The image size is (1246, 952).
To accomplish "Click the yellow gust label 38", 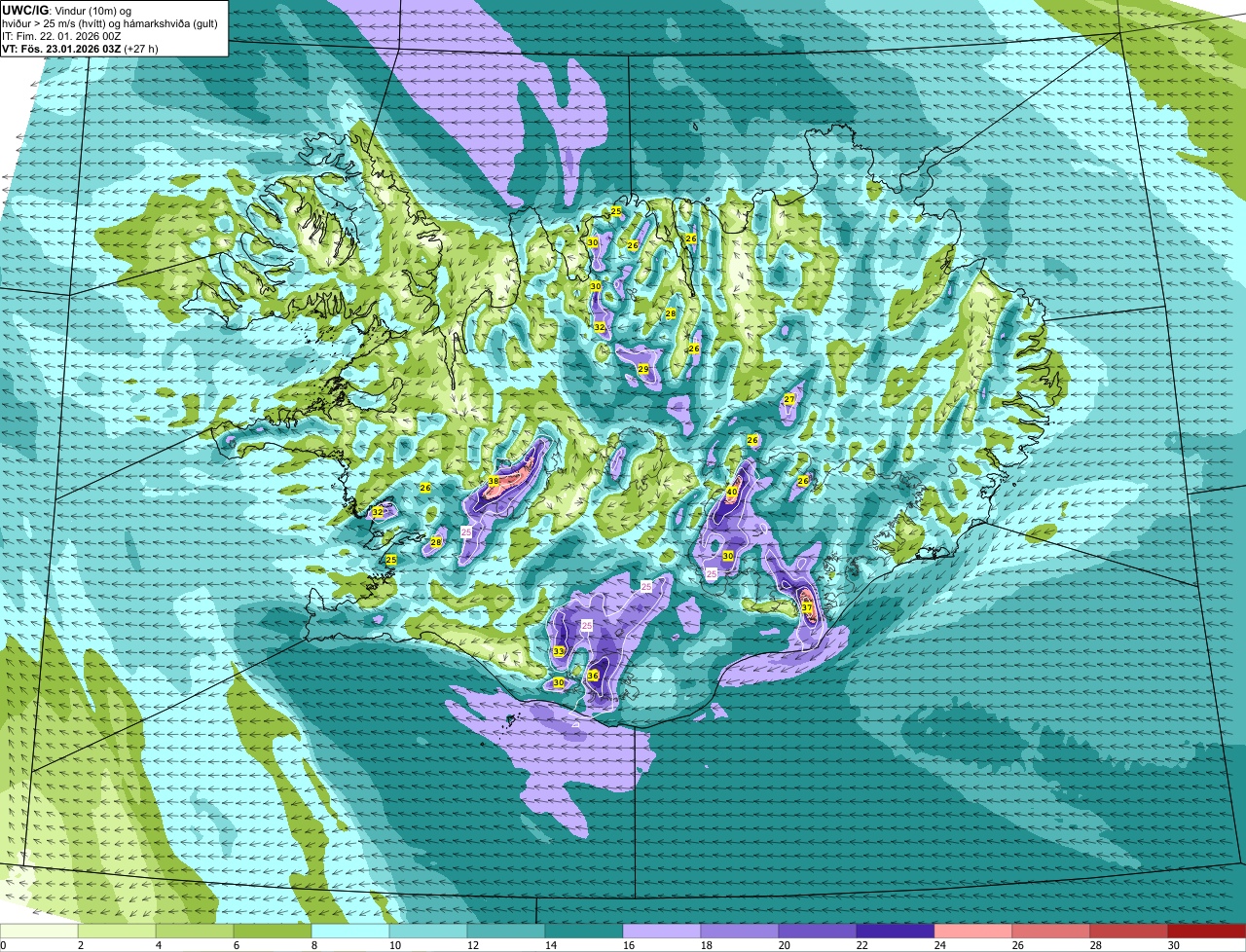I will [494, 481].
